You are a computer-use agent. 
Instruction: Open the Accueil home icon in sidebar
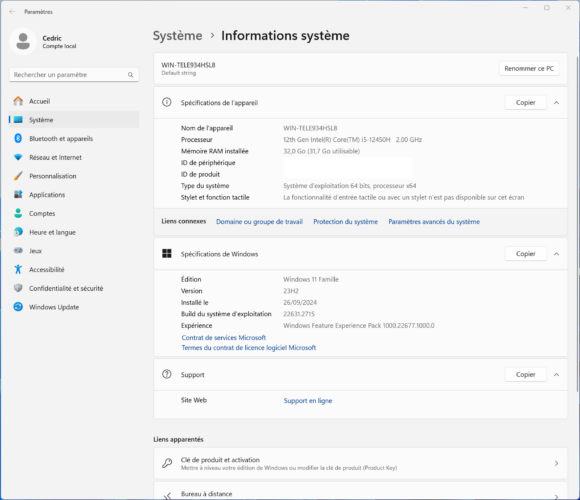pyautogui.click(x=18, y=101)
